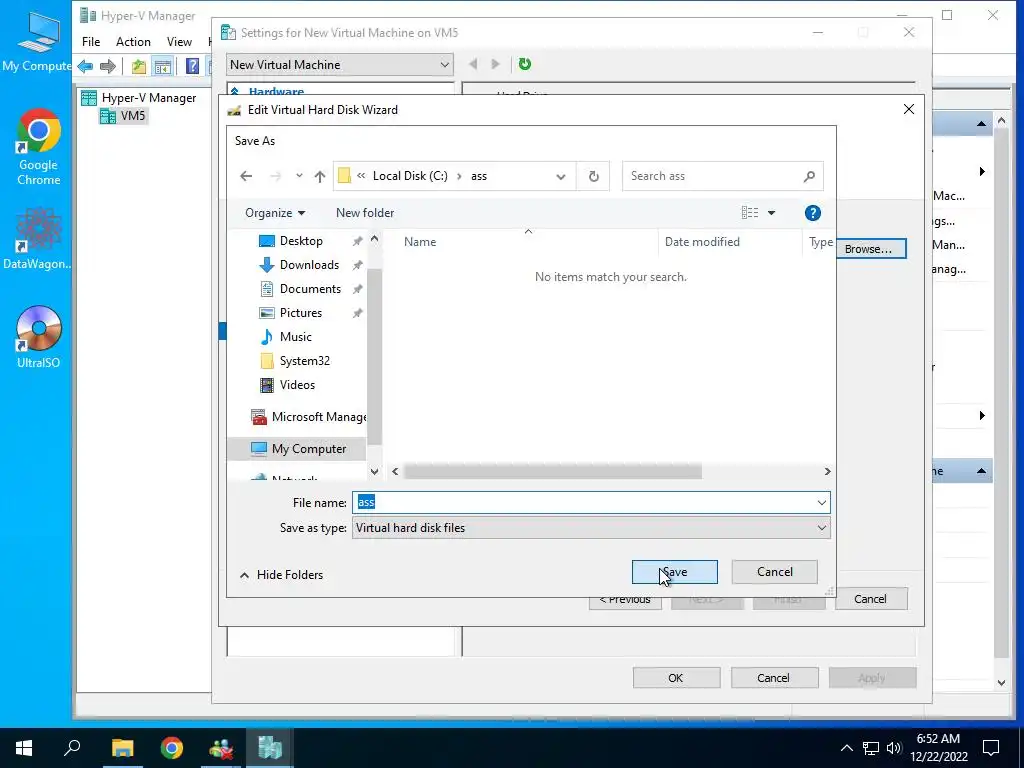Select Music in the navigation pane
The height and width of the screenshot is (768, 1024).
295,337
